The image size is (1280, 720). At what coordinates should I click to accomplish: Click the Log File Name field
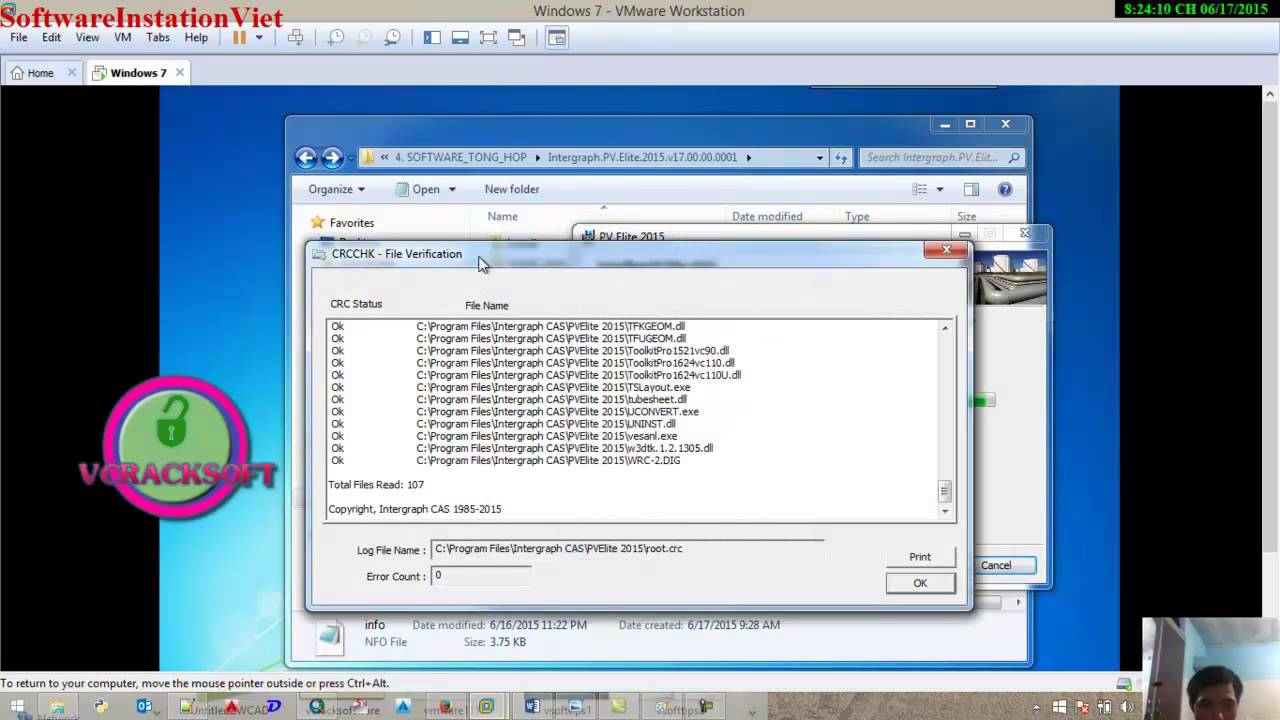click(x=627, y=549)
